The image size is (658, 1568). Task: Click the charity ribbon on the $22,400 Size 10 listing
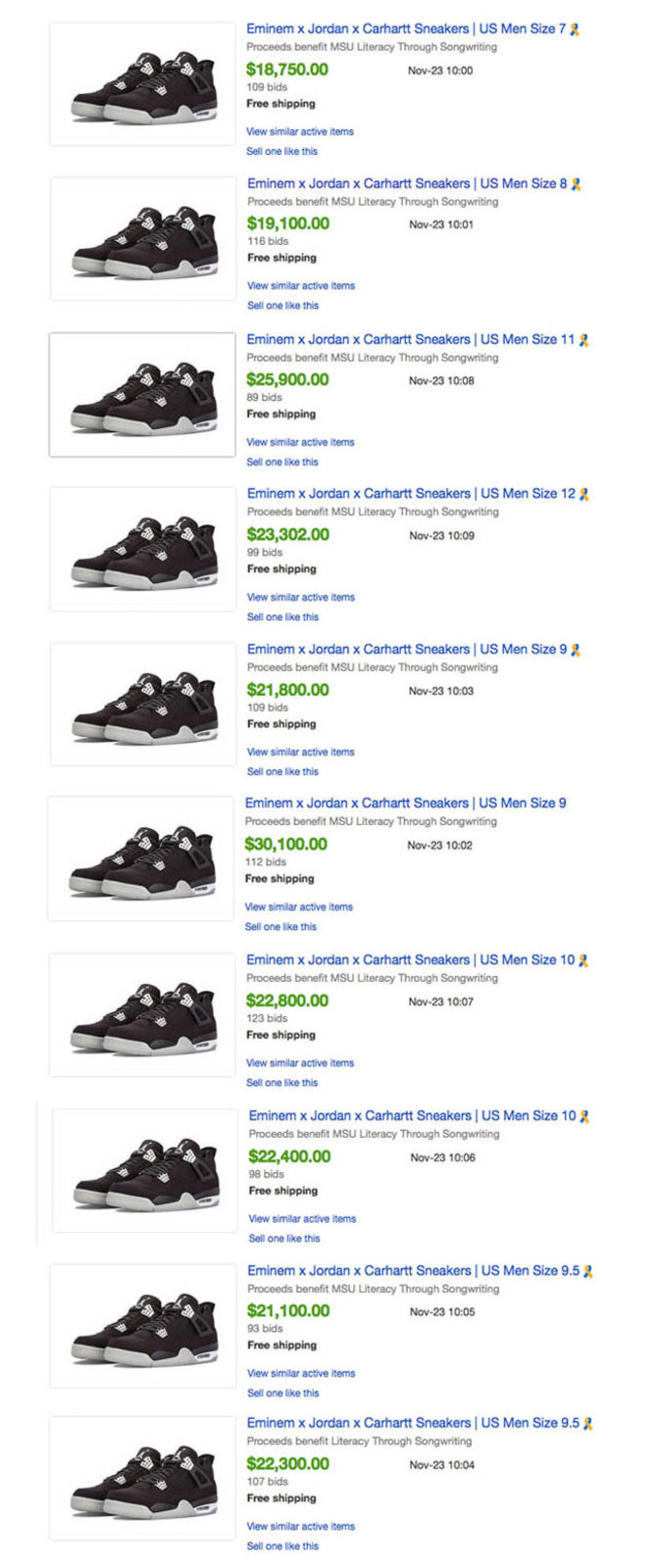[x=585, y=1116]
